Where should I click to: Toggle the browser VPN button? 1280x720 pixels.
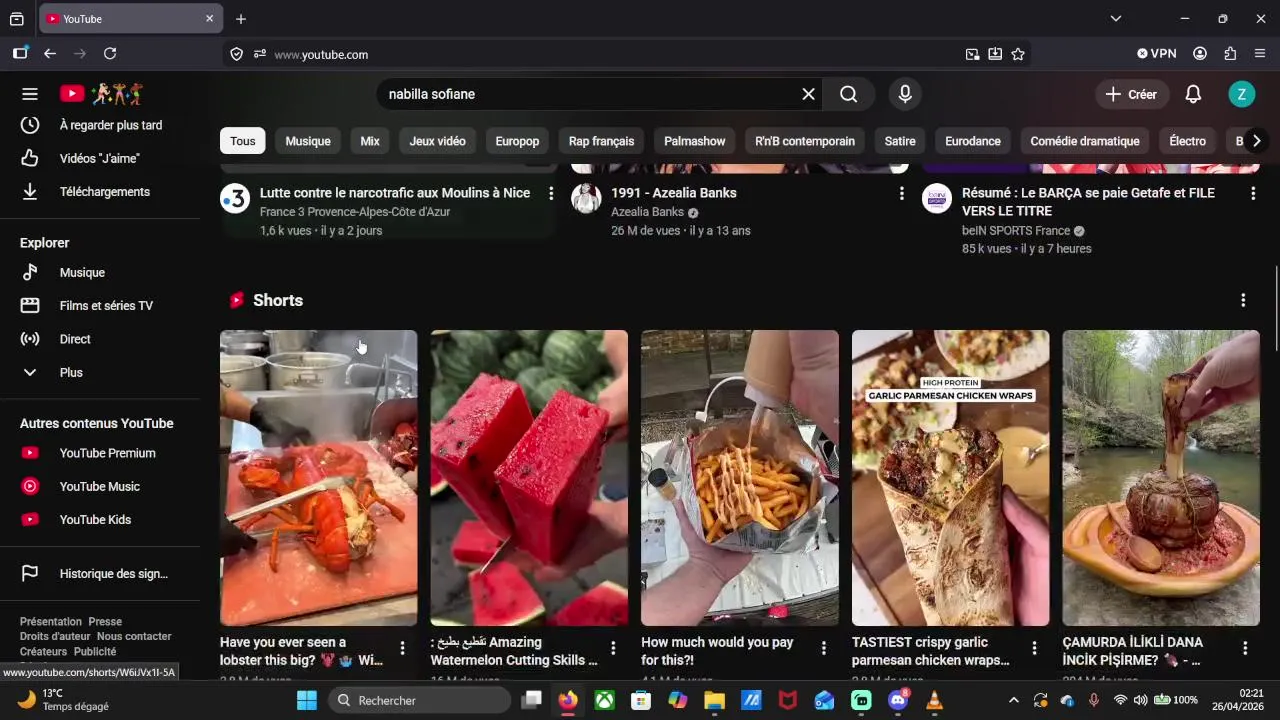tap(1157, 54)
